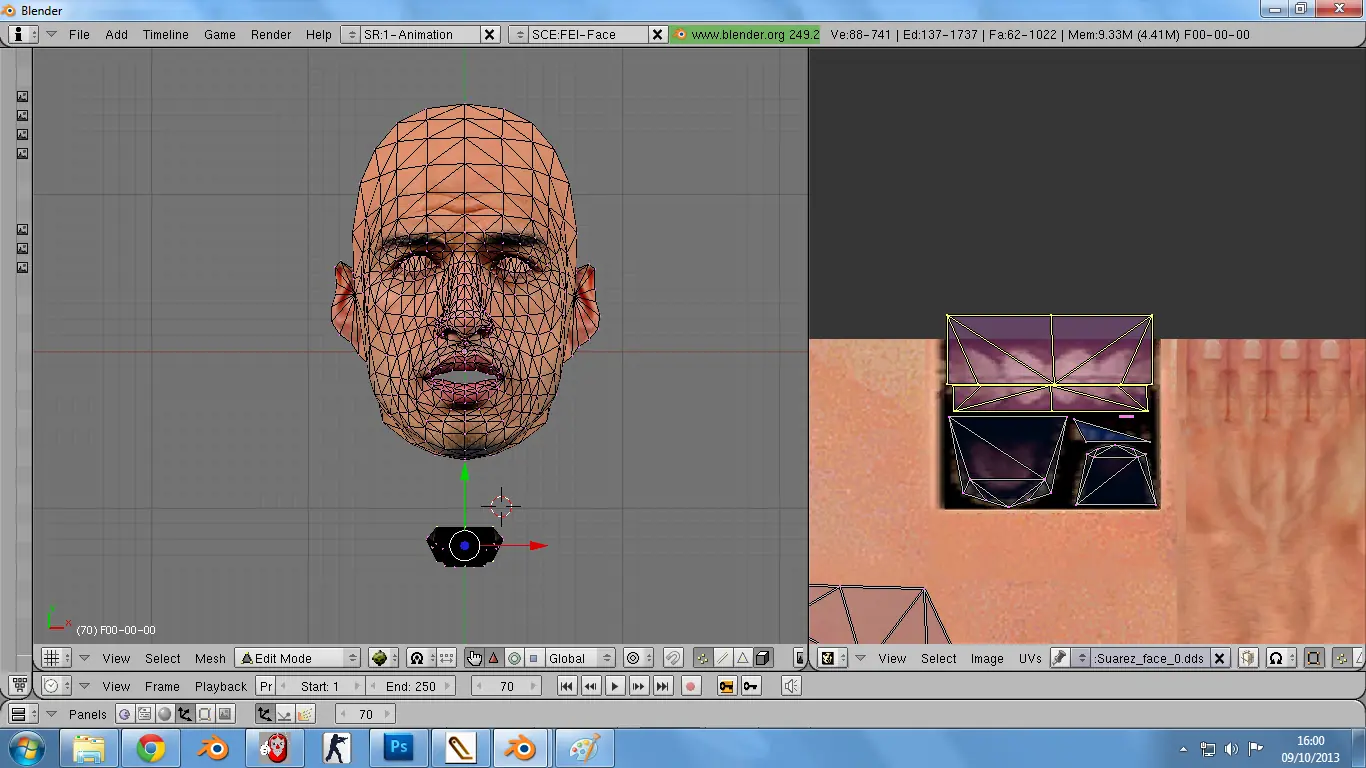The height and width of the screenshot is (768, 1366).
Task: Unlink the Suarez_face_0.dds image X button
Action: (1220, 658)
